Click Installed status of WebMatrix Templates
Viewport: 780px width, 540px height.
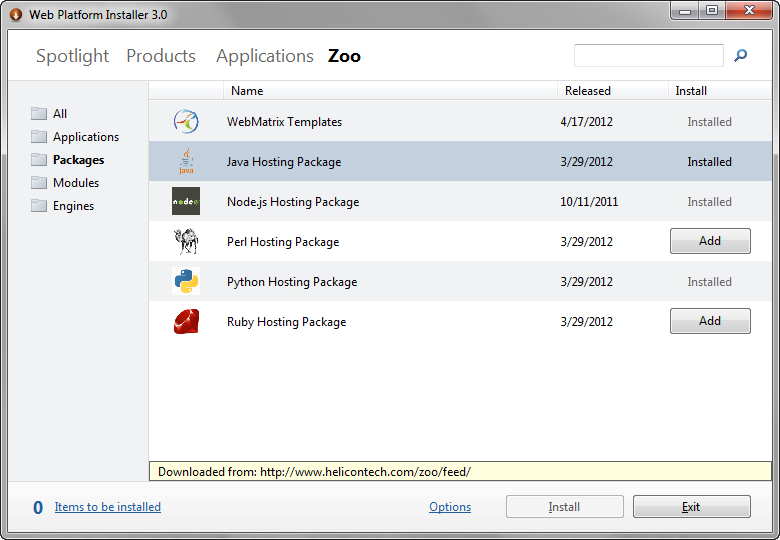[x=709, y=122]
